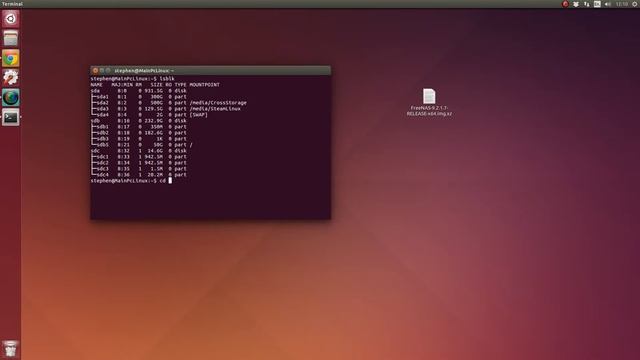Click the MOUNTPOINT column header

coord(204,85)
